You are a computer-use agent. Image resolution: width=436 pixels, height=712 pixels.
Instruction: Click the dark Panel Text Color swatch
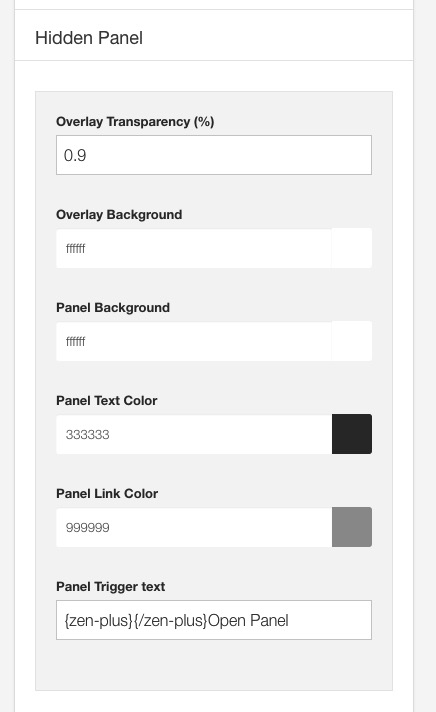point(352,434)
